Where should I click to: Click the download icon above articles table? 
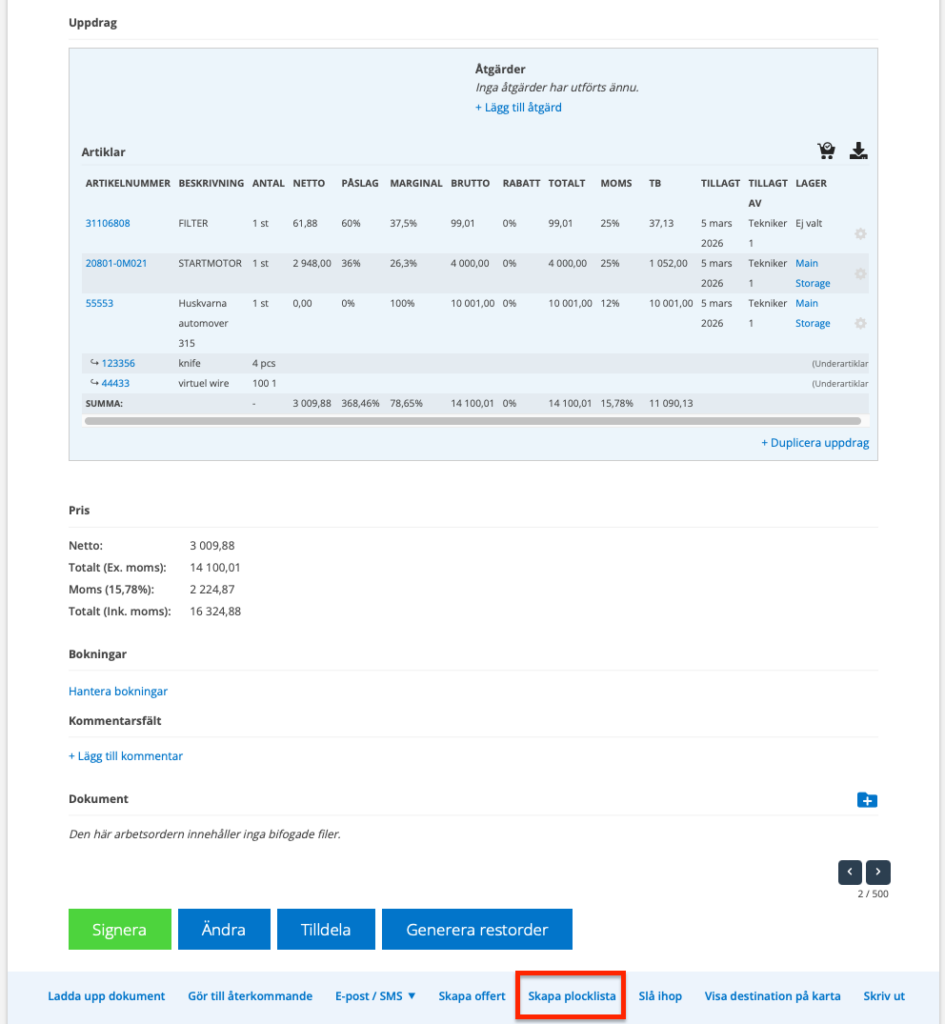858,151
